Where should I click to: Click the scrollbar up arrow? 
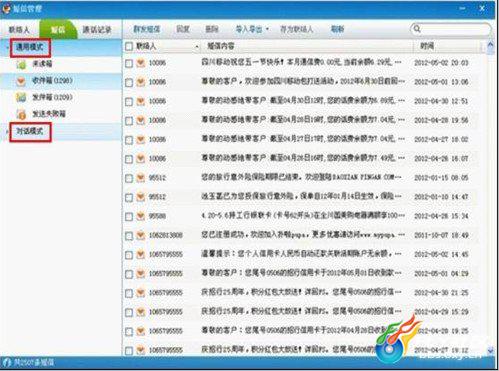pos(490,45)
